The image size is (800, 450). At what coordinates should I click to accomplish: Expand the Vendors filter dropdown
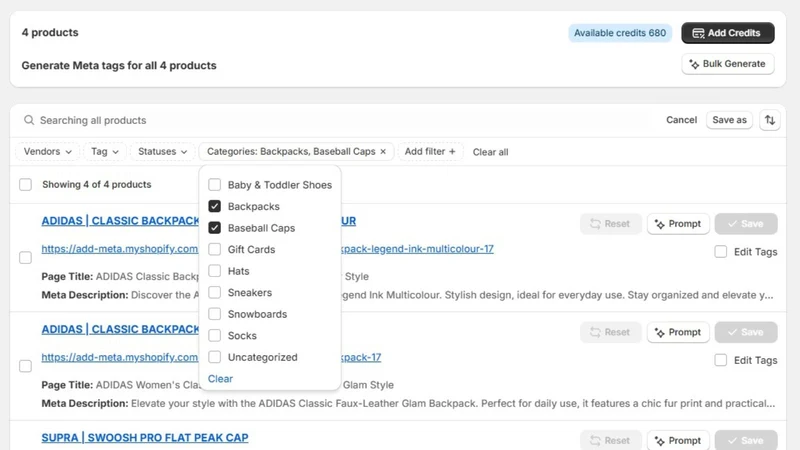point(47,152)
